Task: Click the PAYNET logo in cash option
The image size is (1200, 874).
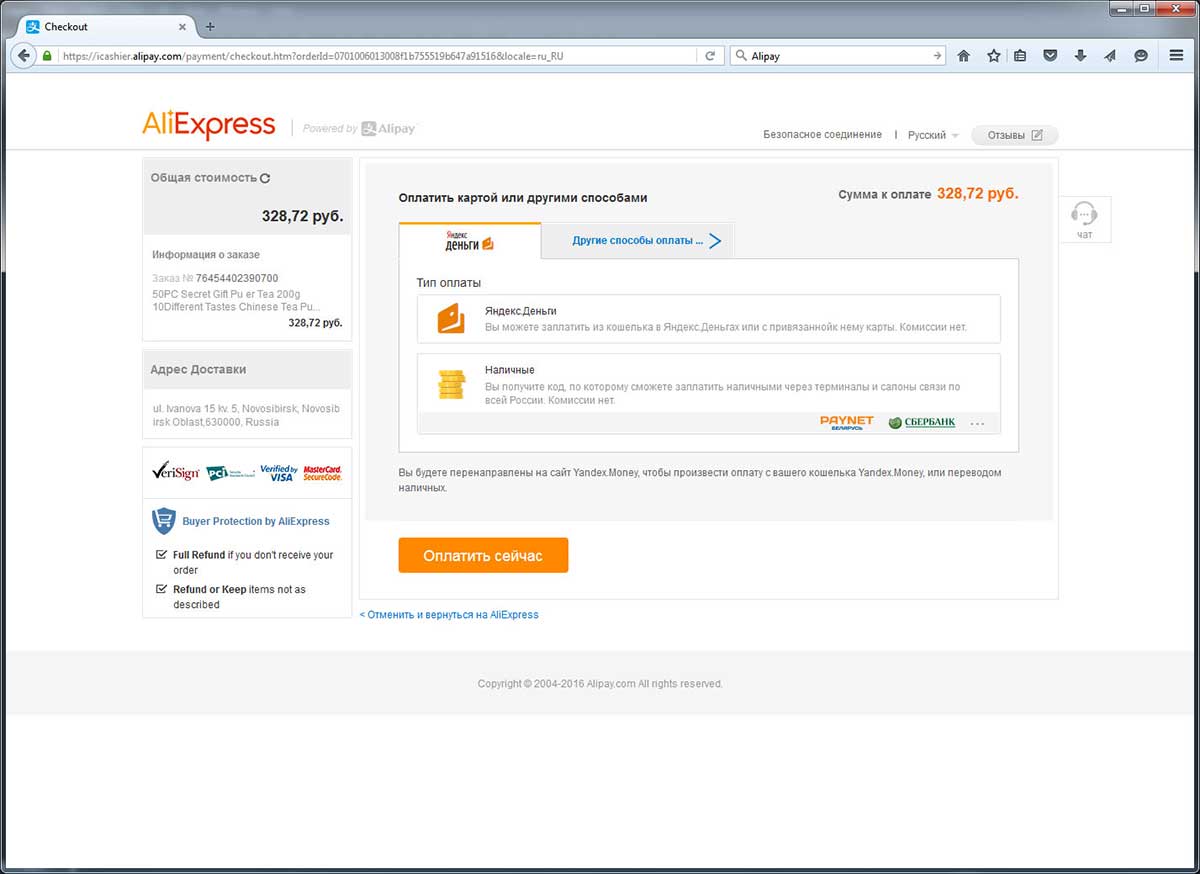Action: 847,423
